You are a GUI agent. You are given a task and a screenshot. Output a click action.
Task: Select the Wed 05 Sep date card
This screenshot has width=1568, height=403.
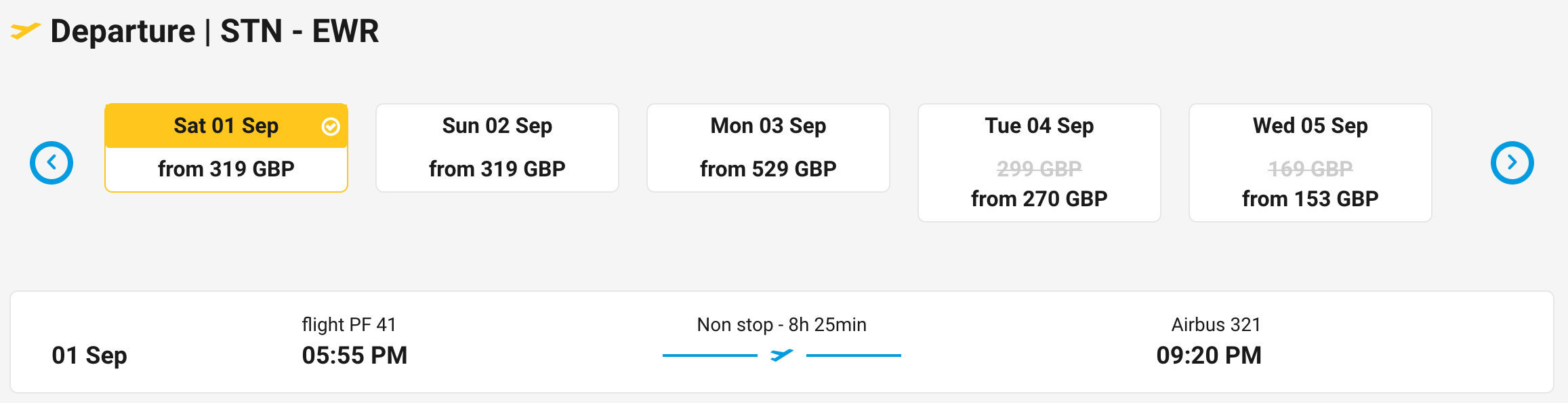(1310, 162)
